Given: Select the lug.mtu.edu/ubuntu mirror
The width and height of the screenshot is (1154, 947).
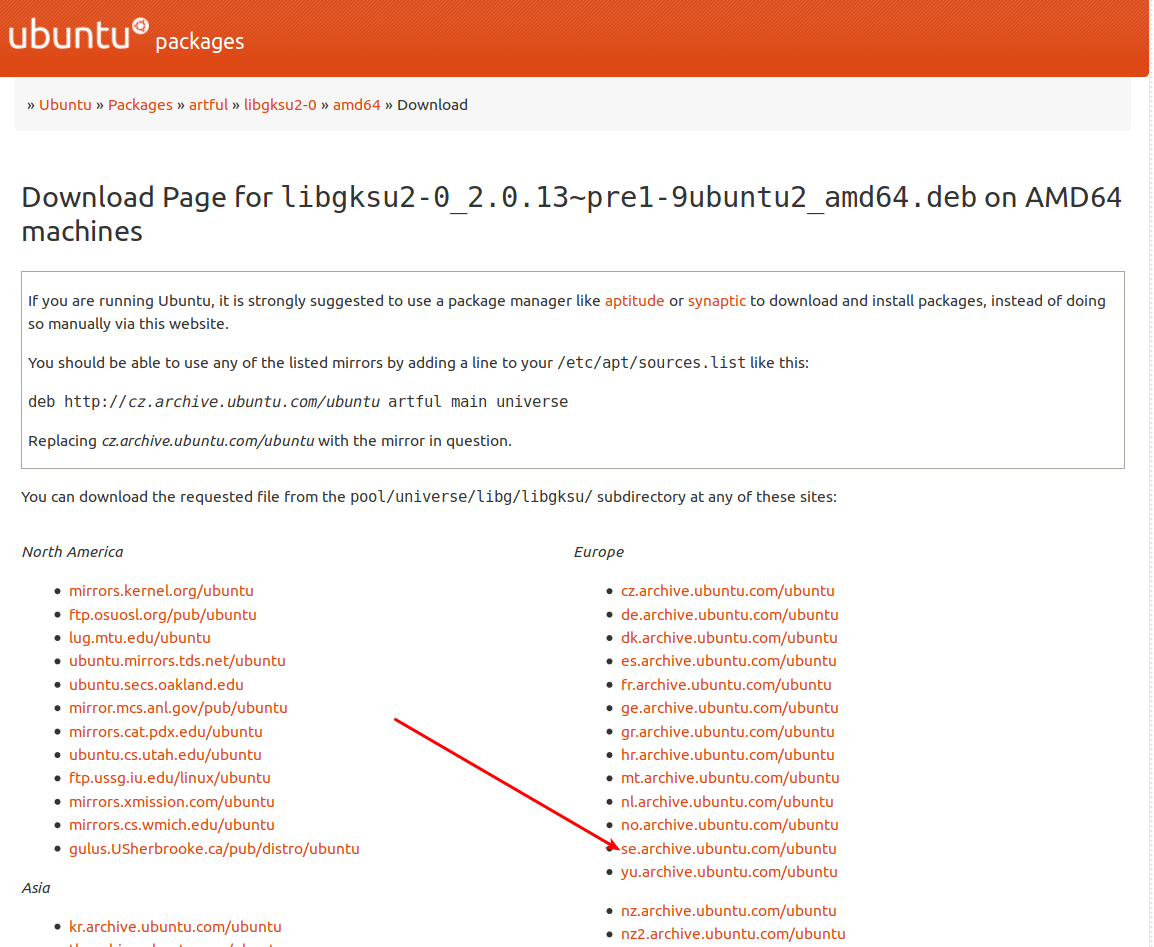Looking at the screenshot, I should [139, 637].
